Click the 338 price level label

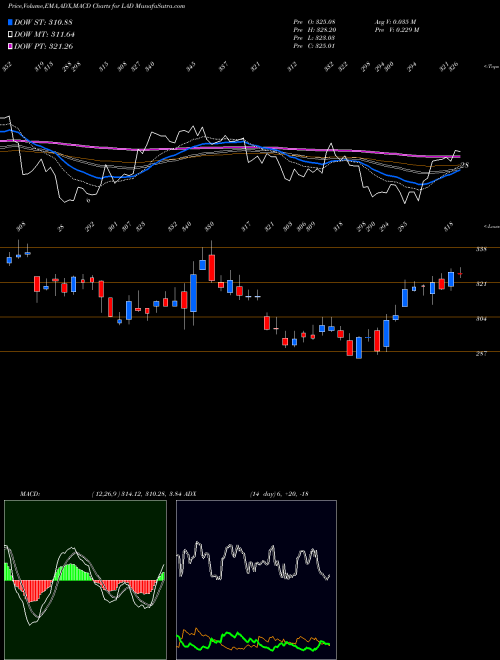click(481, 249)
